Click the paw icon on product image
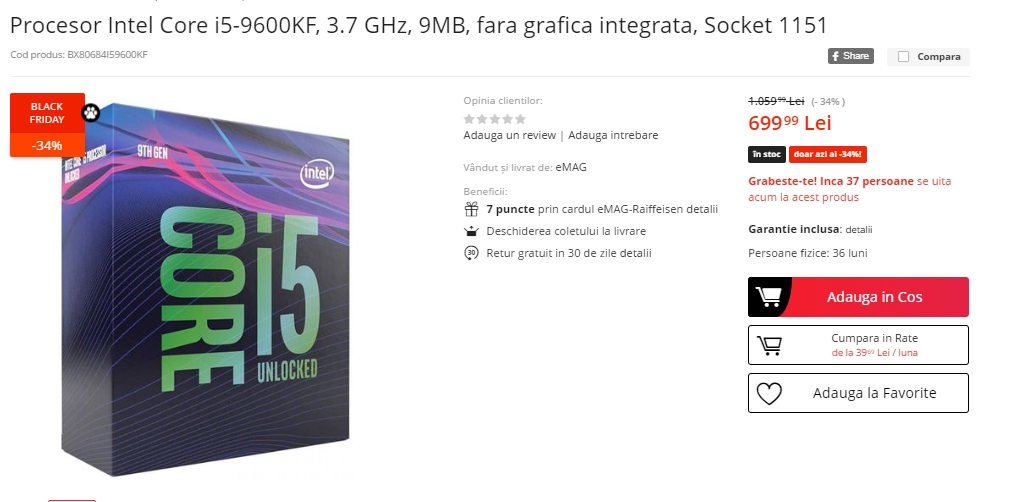The image size is (1012, 502). pos(91,113)
